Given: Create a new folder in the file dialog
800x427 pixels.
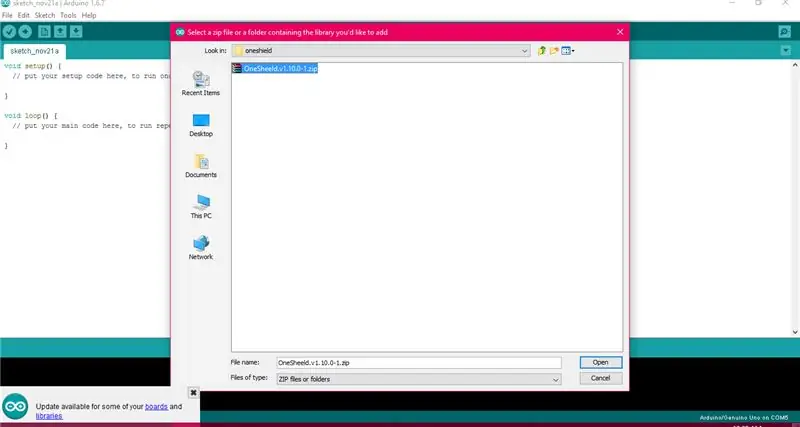Looking at the screenshot, I should (554, 51).
